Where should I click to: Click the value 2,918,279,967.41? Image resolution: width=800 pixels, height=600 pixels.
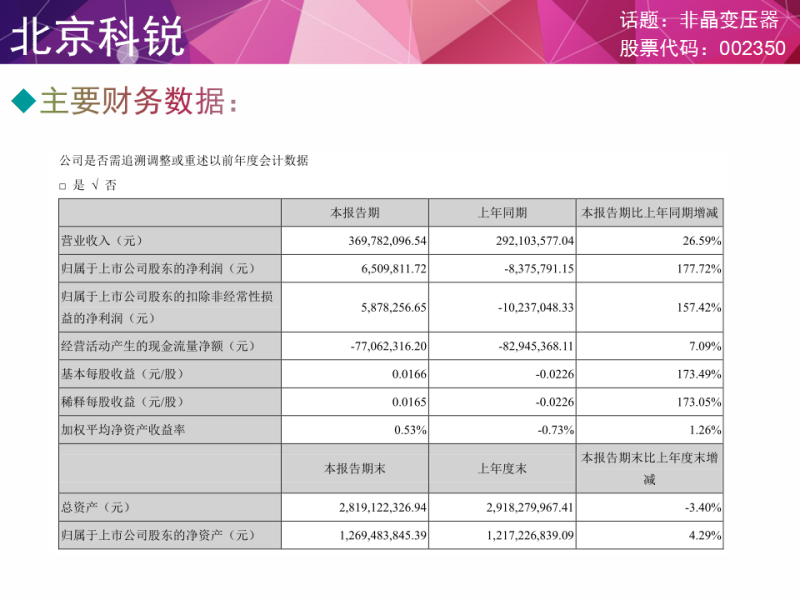pyautogui.click(x=530, y=507)
